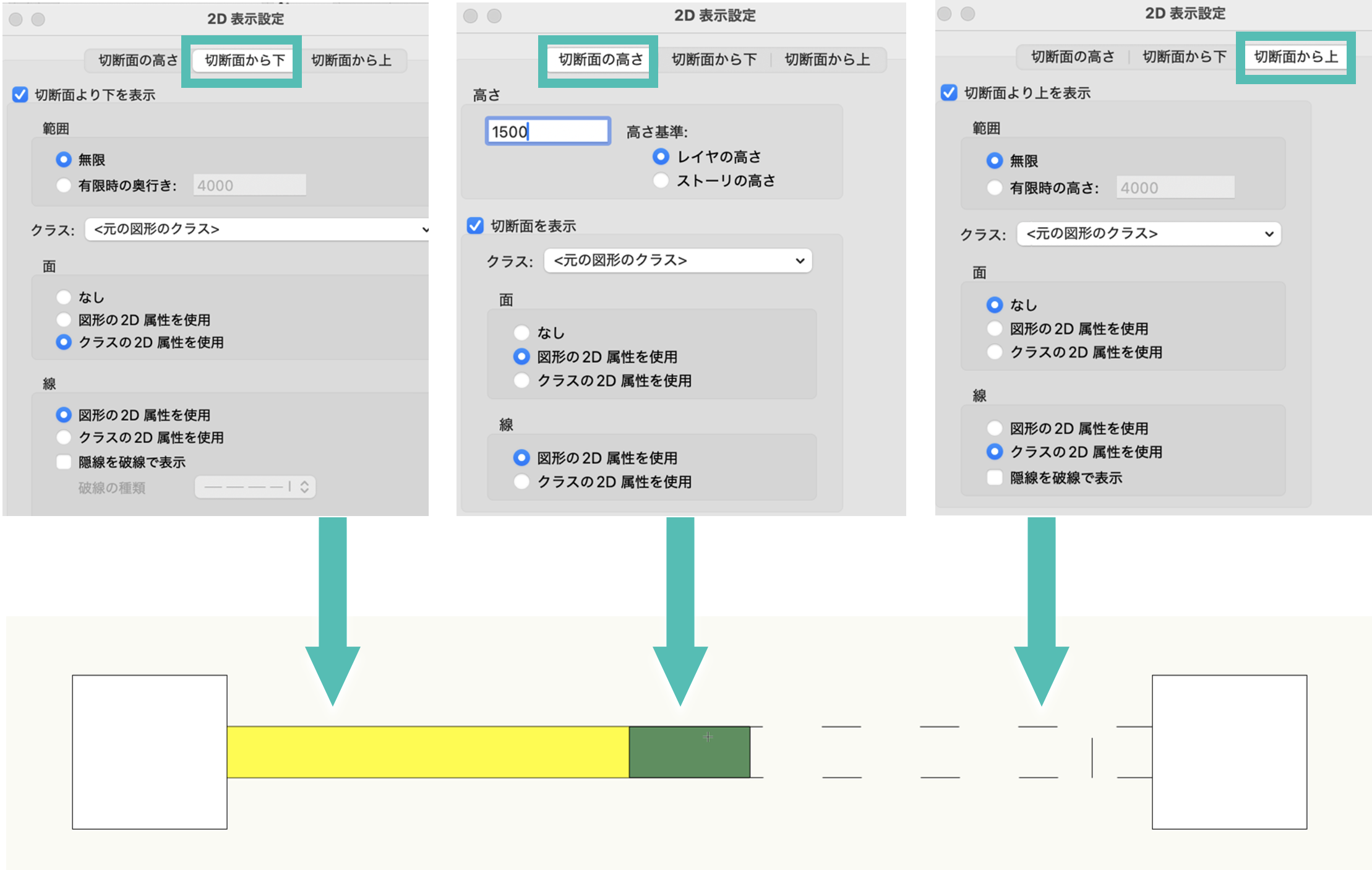Choose 有限時の高さ radio in right dialog
Screen dimensions: 1372x870
click(x=995, y=188)
